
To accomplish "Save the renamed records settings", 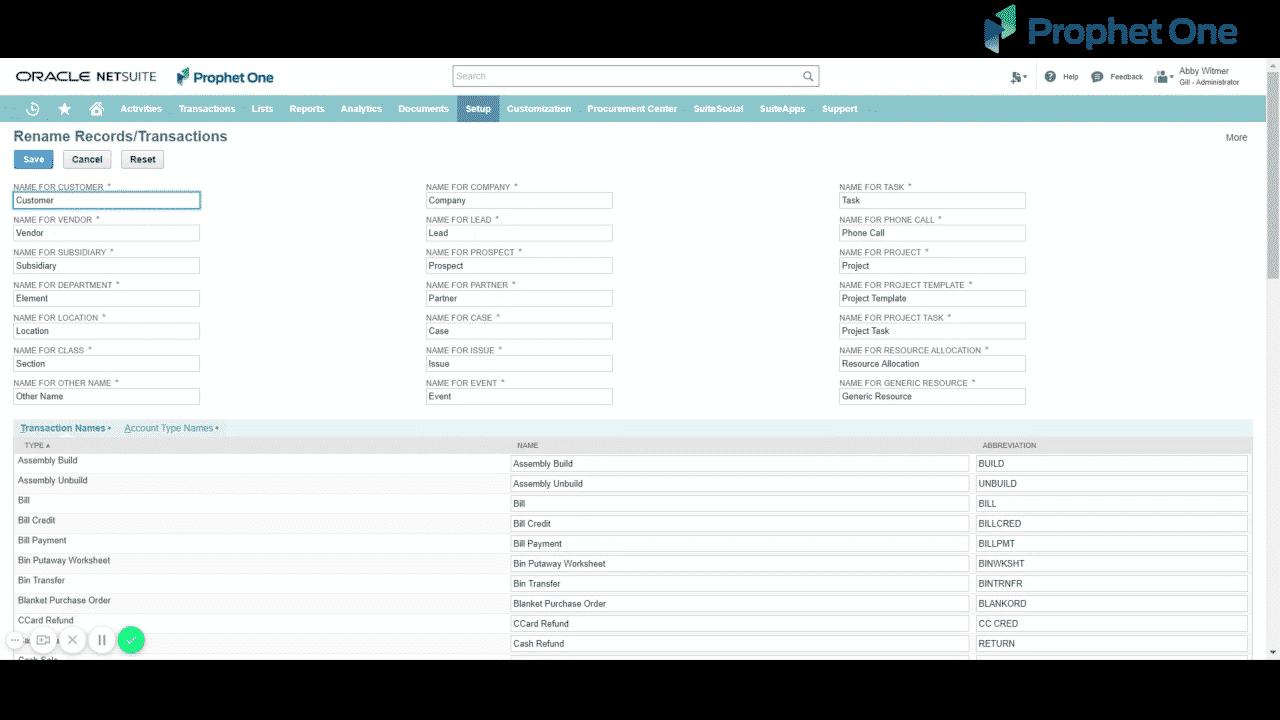I will (x=33, y=158).
